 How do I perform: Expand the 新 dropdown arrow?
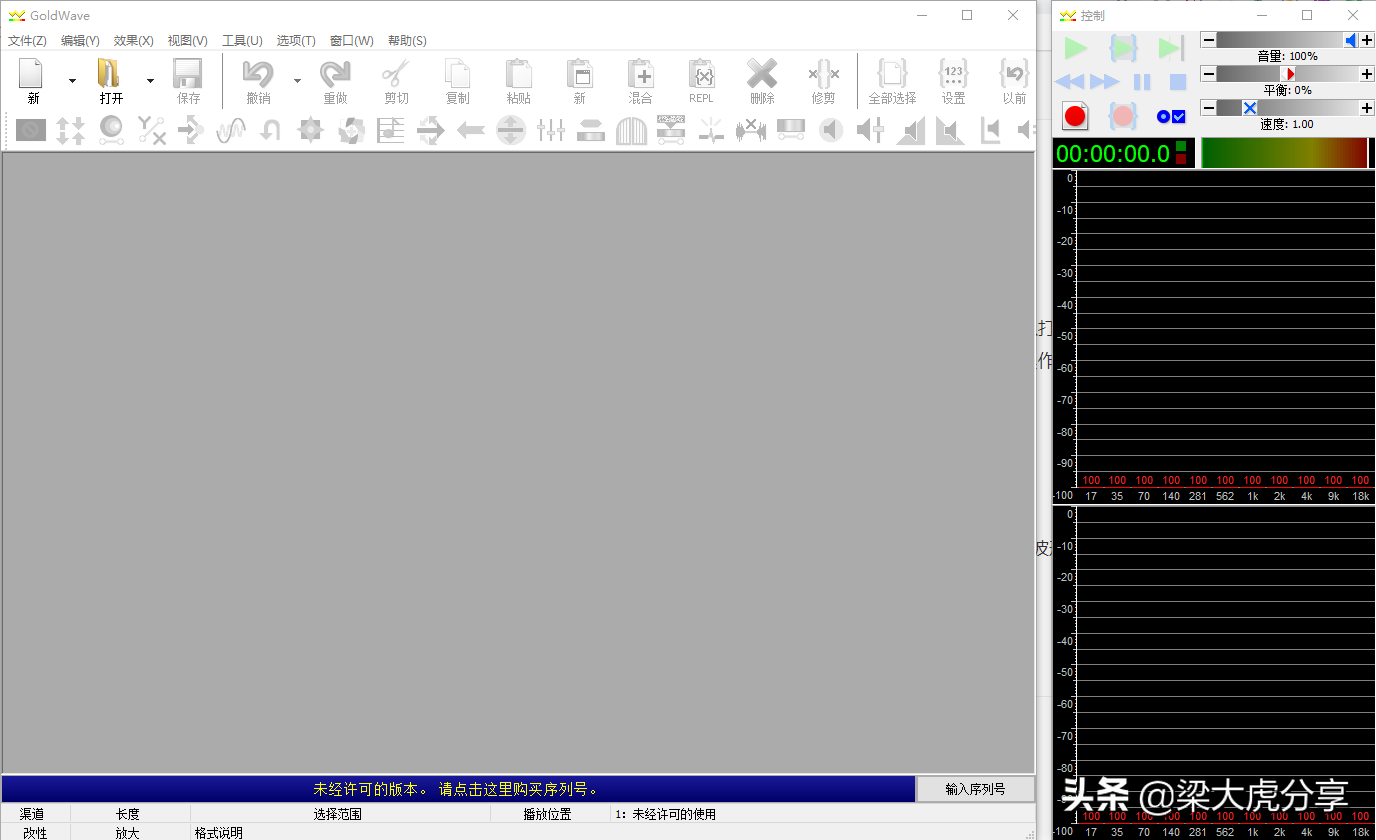(72, 80)
